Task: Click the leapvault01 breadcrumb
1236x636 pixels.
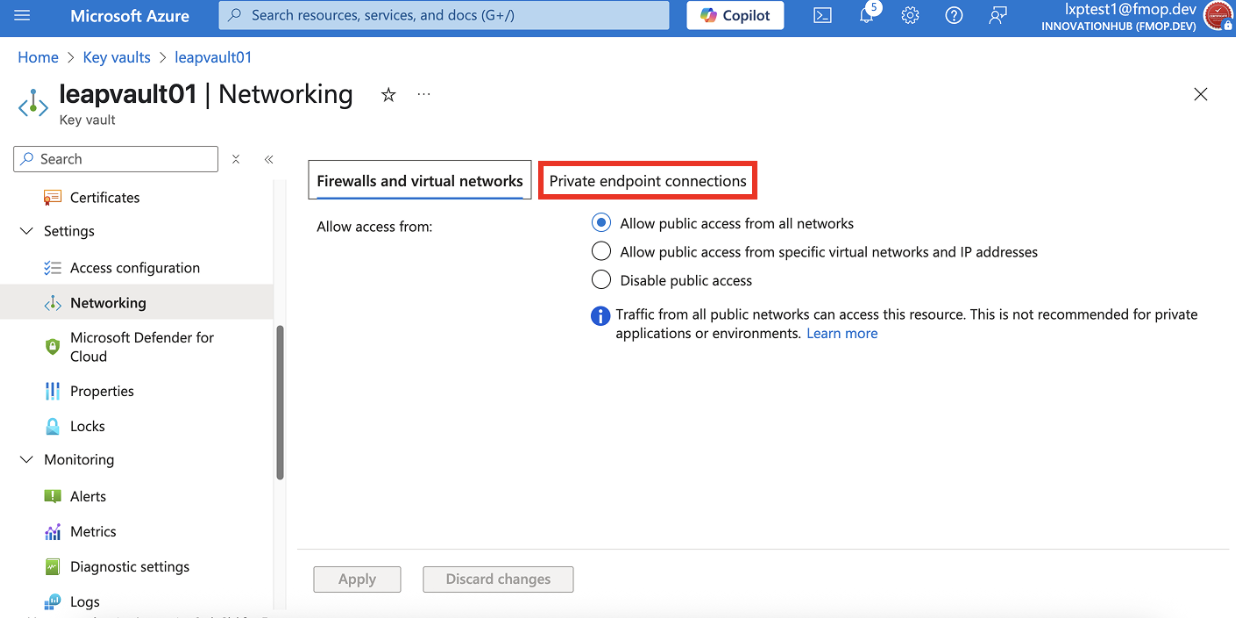Action: click(213, 57)
